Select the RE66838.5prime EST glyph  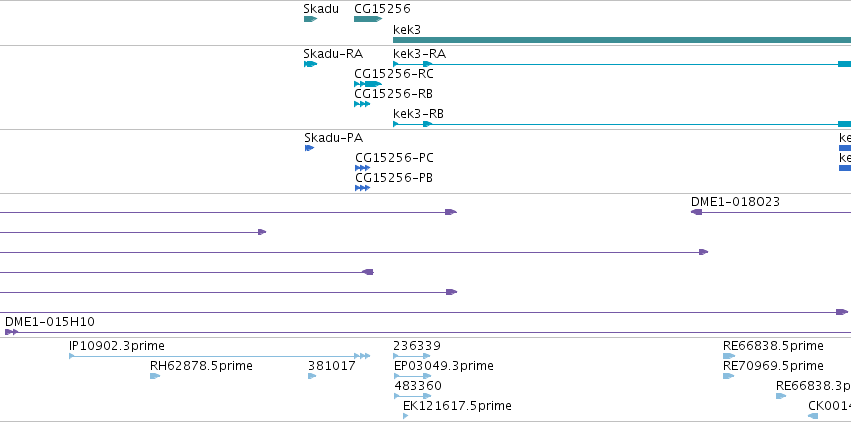click(x=729, y=356)
